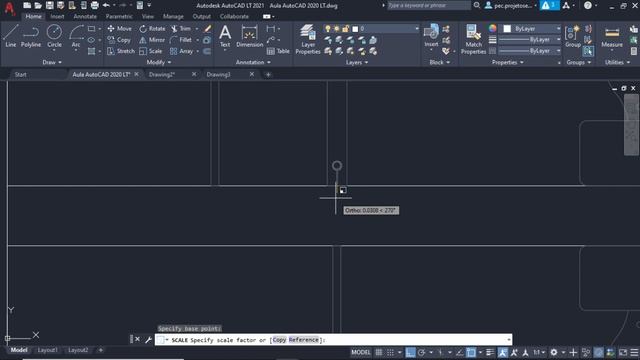The height and width of the screenshot is (360, 640).
Task: Open the Annotate ribbon tab
Action: [85, 16]
